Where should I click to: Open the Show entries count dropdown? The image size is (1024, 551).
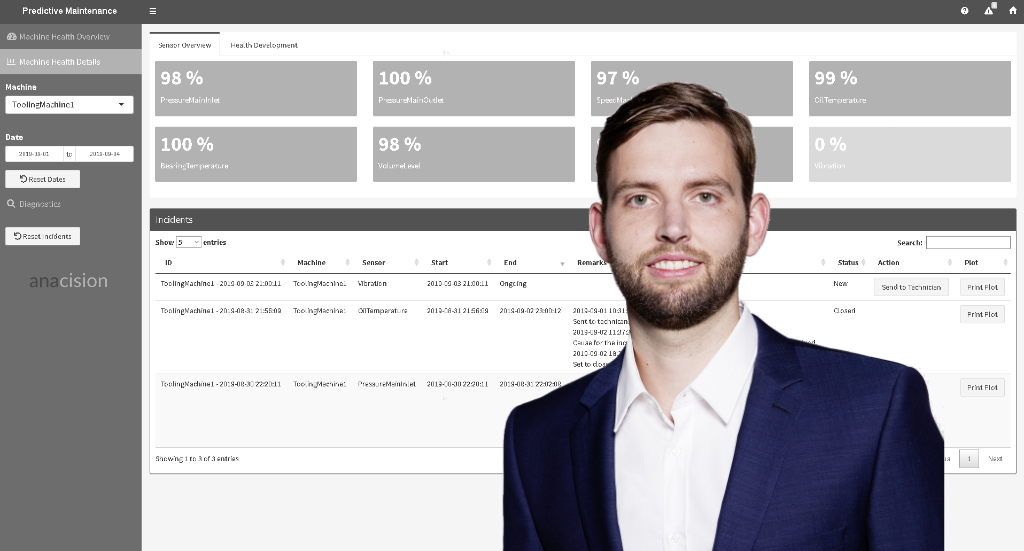tap(188, 242)
